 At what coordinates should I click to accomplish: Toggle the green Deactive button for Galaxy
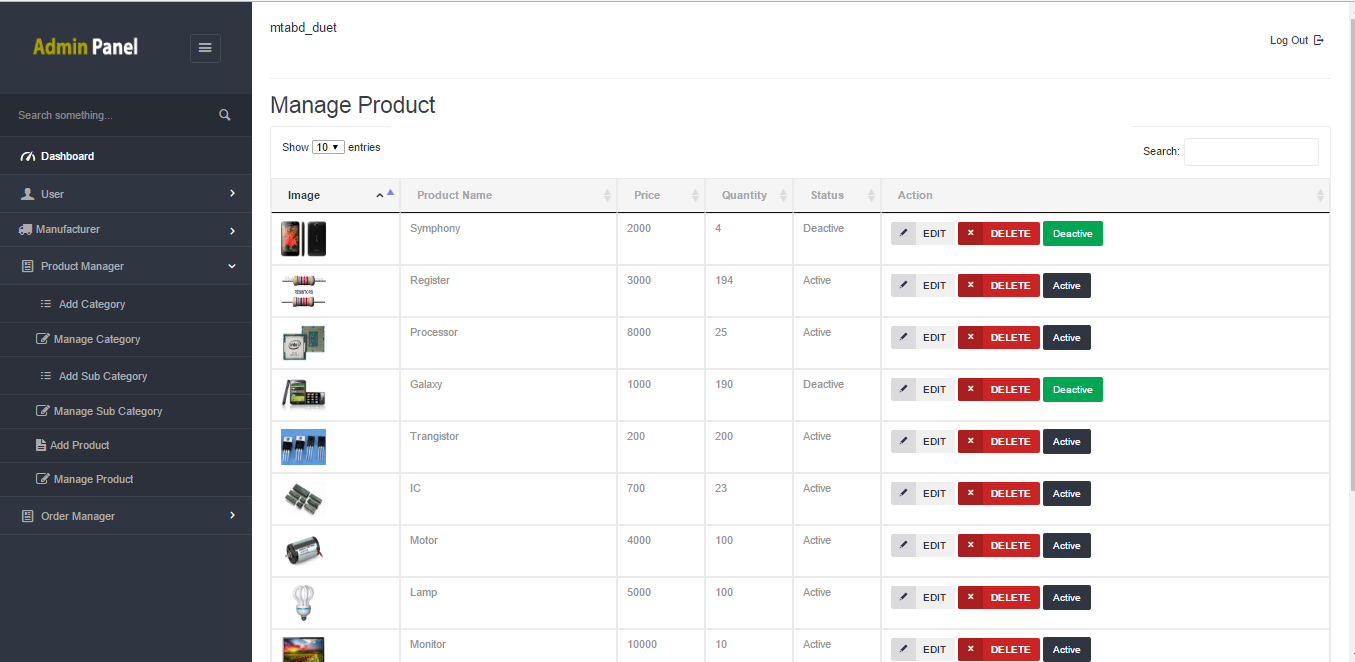point(1072,389)
